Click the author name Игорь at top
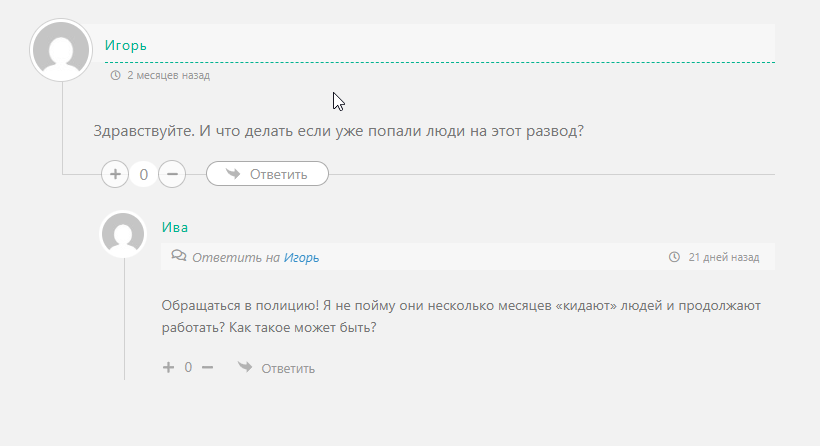 126,45
